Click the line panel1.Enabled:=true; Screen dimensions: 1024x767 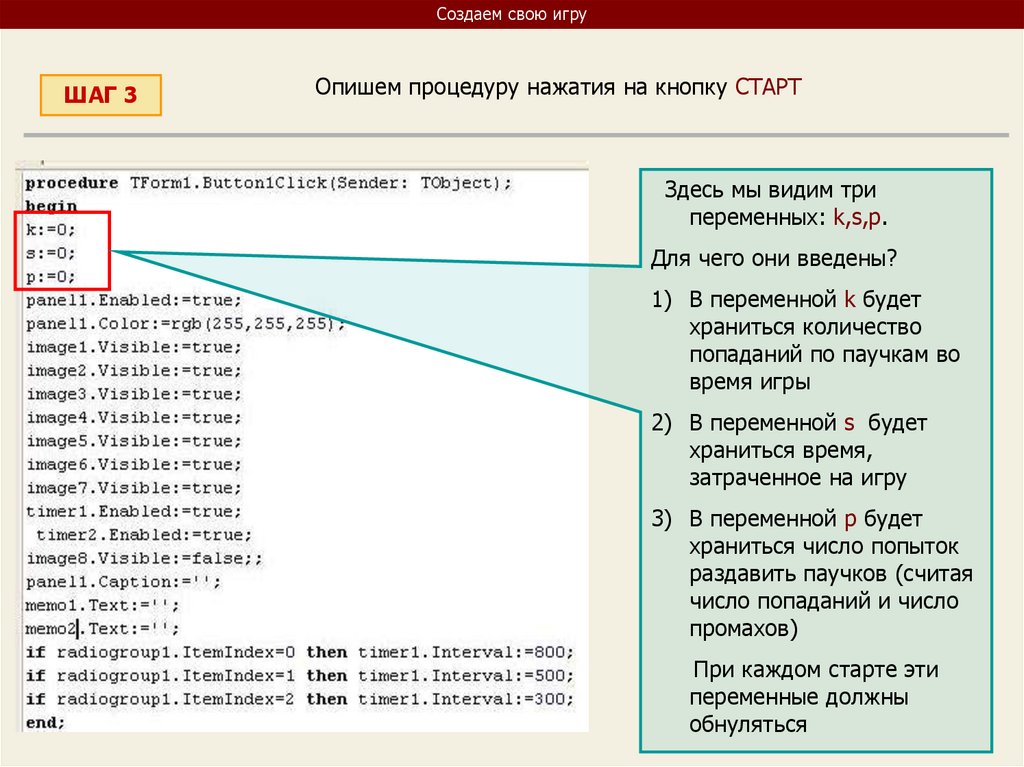click(133, 300)
